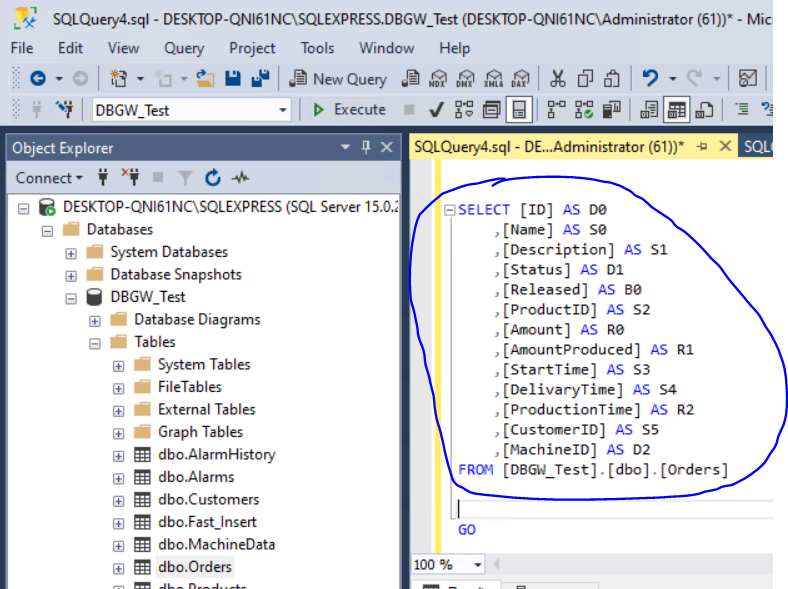
Task: Click the Disconnect plug icon
Action: (131, 177)
